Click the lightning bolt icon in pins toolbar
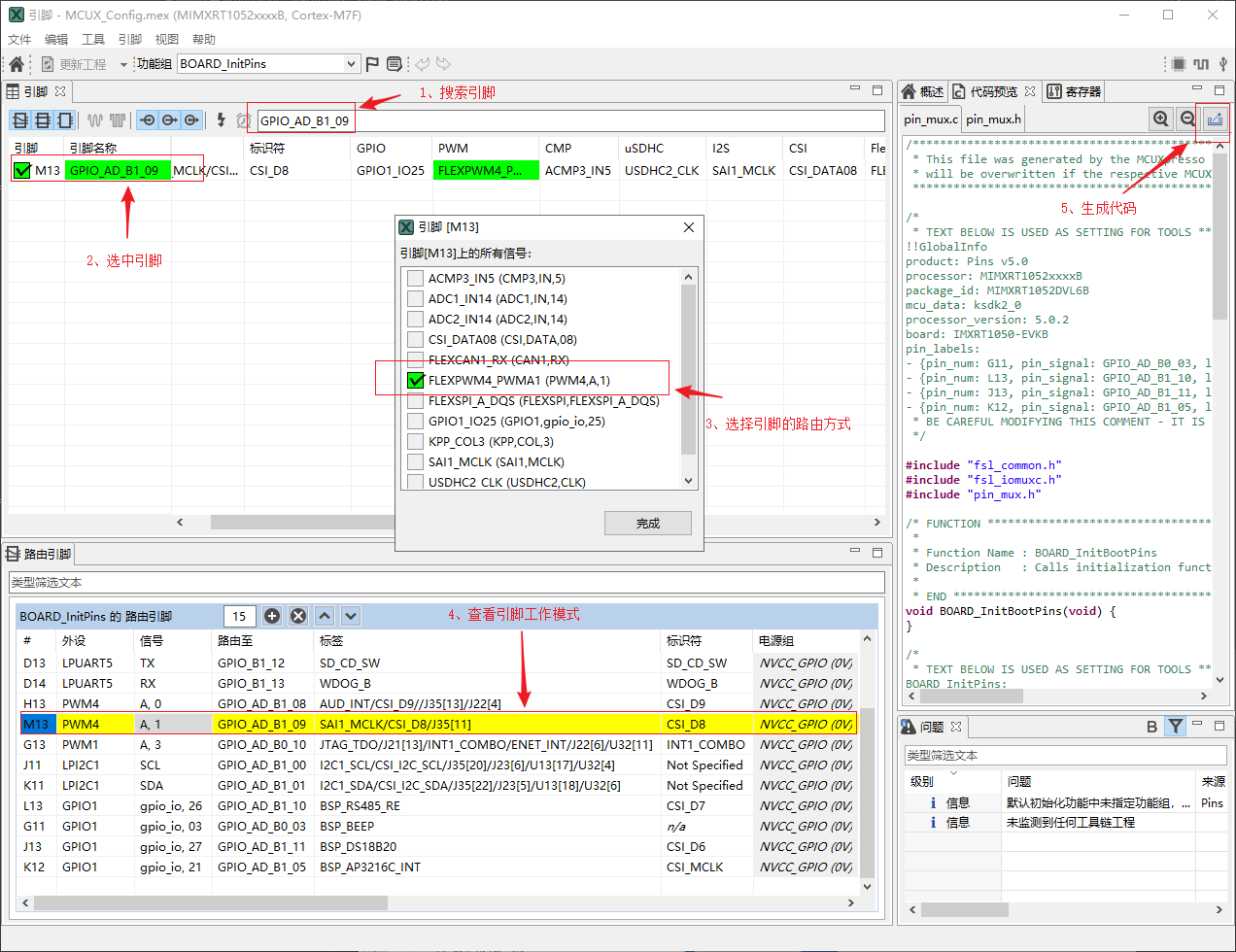Screen dimensions: 1236x952 tap(222, 120)
